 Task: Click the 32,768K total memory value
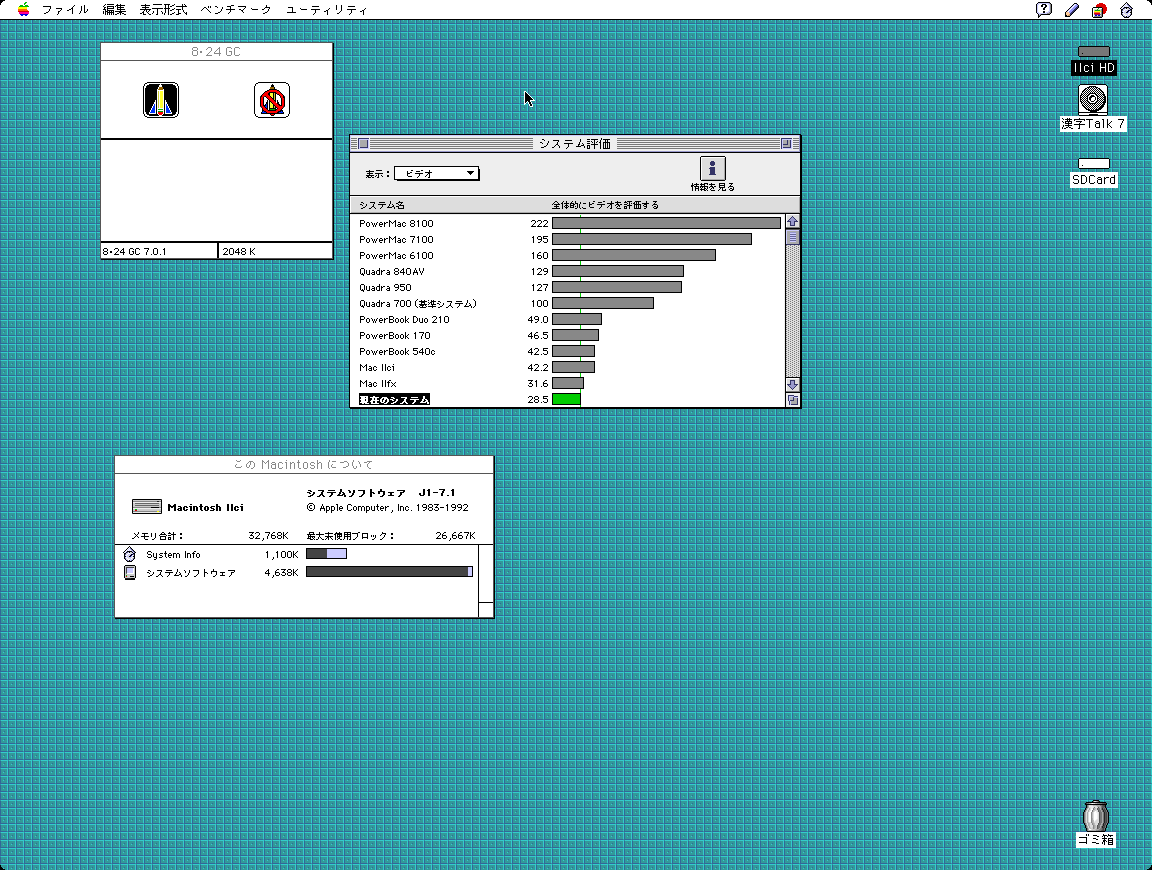(268, 536)
